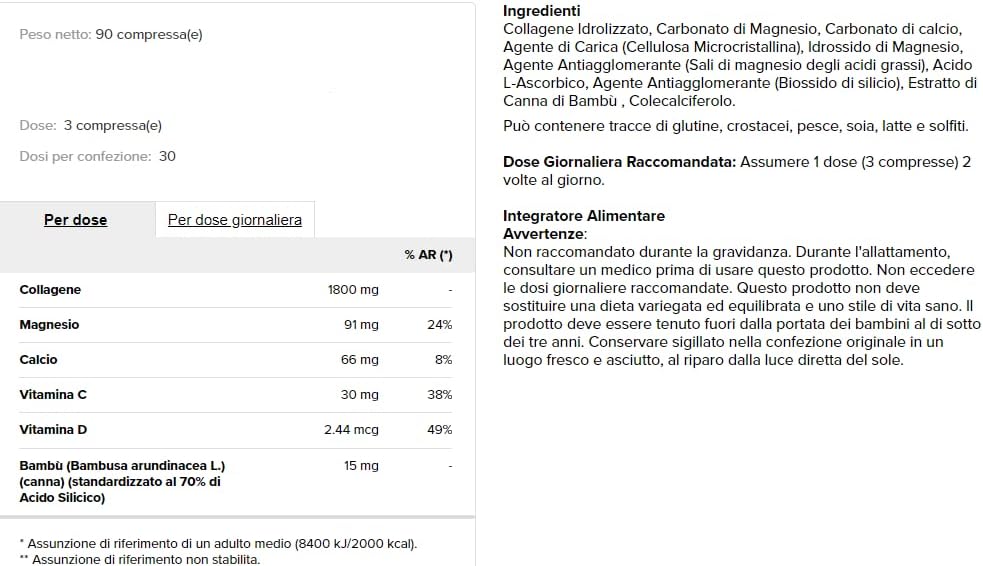This screenshot has width=983, height=566.
Task: Click the Dose Giornaliera Raccomandata heading
Action: pyautogui.click(x=619, y=162)
